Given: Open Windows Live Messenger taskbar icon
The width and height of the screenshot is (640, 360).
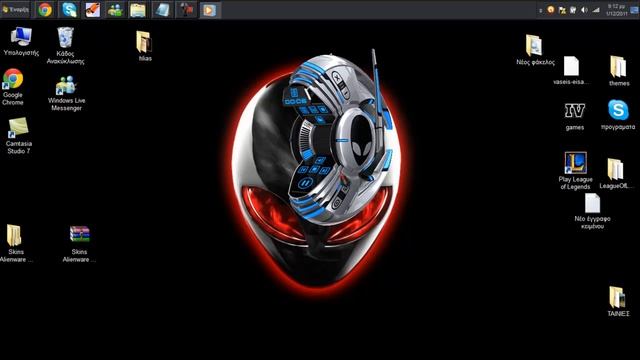Looking at the screenshot, I should [116, 10].
